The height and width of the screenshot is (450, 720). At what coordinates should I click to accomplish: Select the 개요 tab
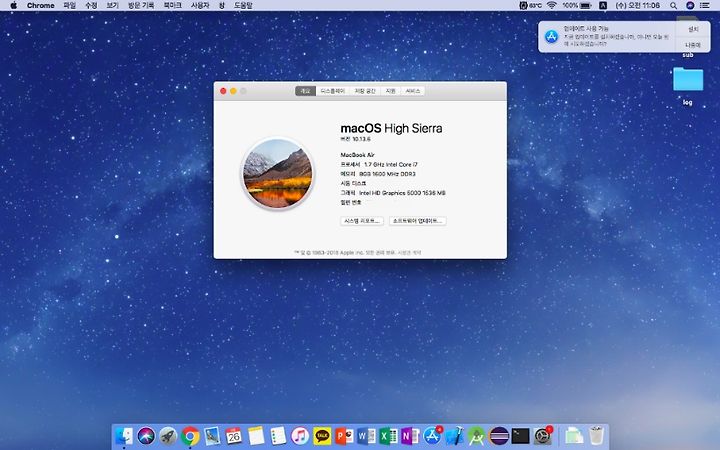tap(305, 91)
